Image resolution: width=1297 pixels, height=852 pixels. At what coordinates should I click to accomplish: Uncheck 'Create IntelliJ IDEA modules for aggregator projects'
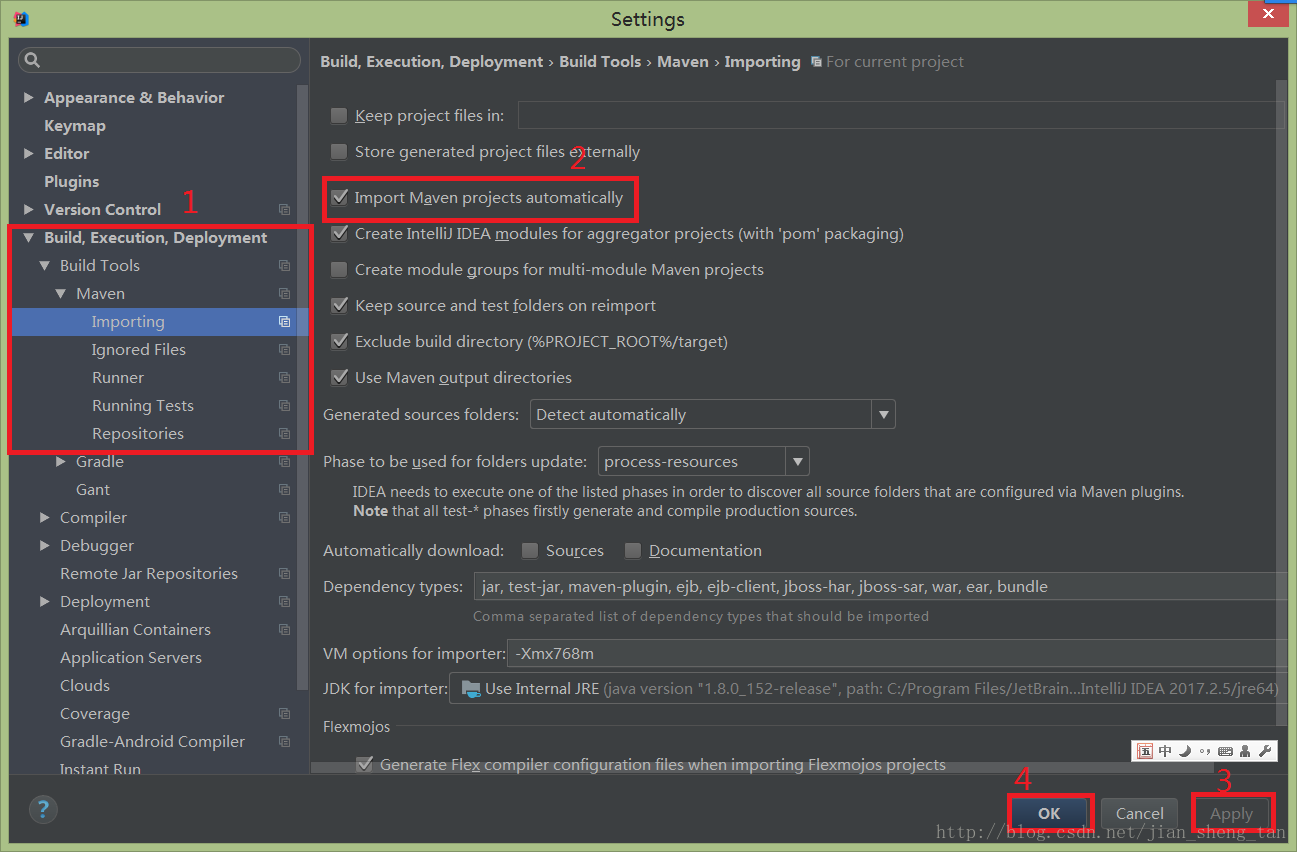click(x=339, y=234)
